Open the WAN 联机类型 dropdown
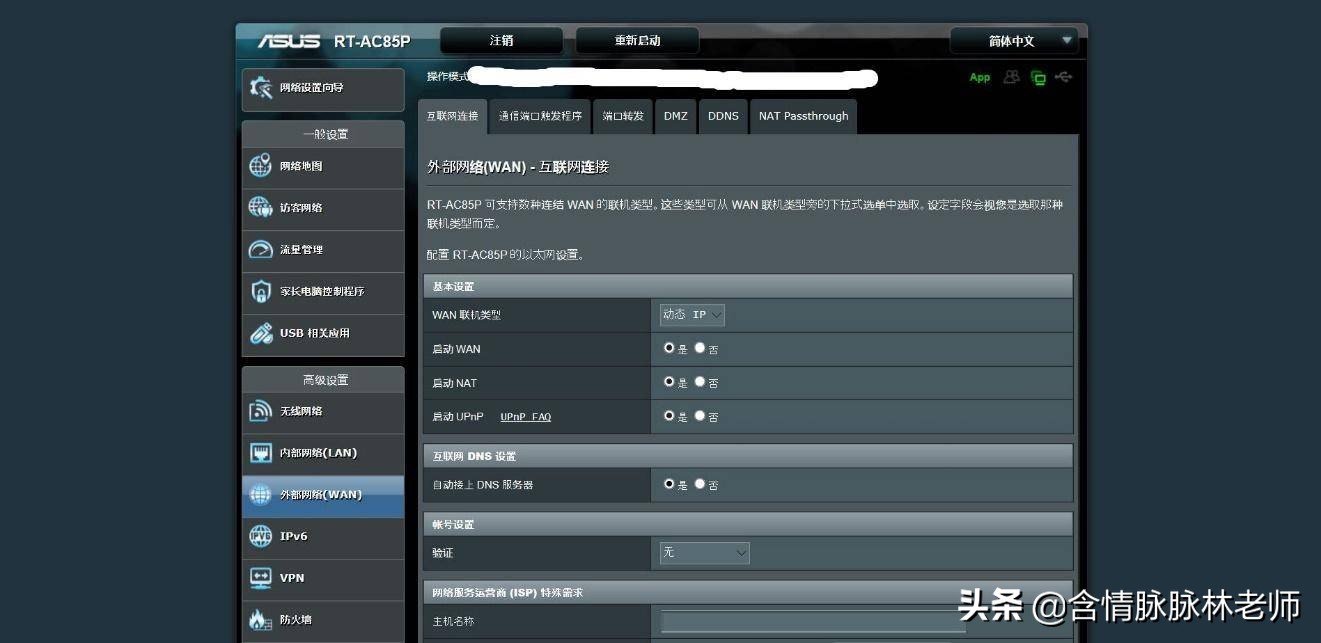 point(691,314)
